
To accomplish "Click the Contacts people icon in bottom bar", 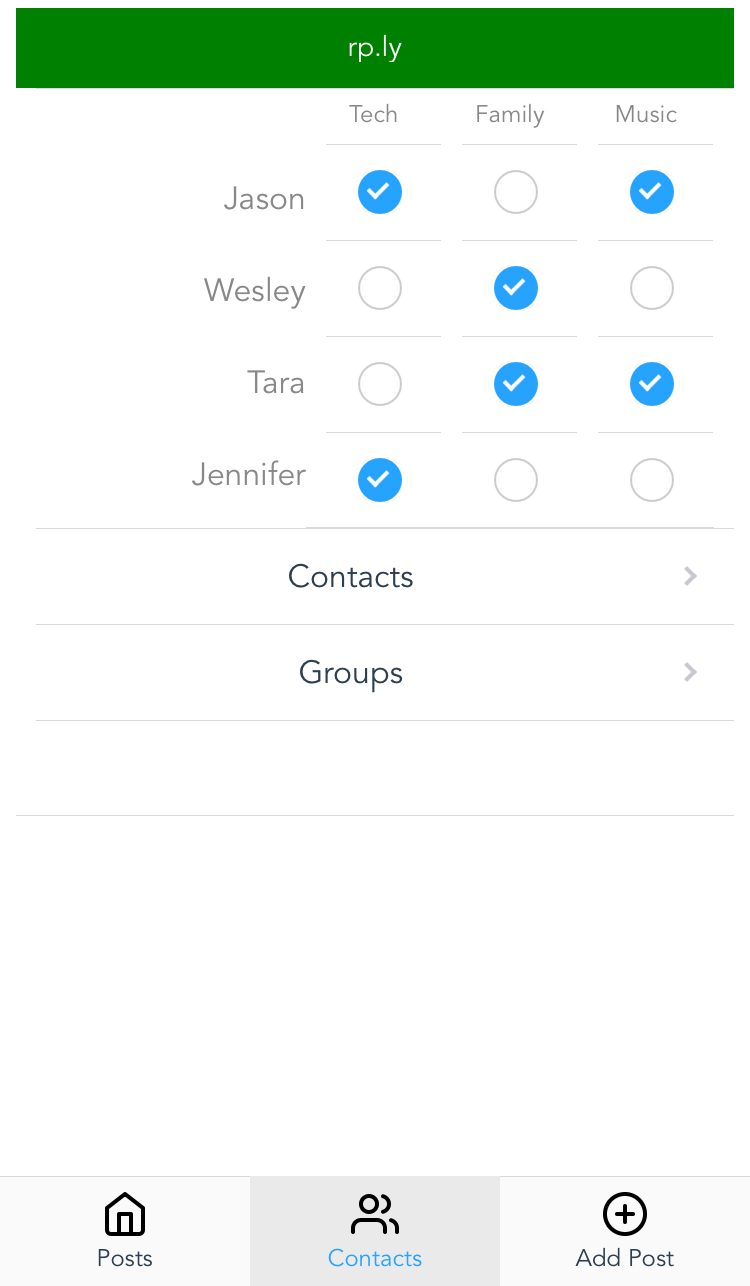I will (375, 1215).
